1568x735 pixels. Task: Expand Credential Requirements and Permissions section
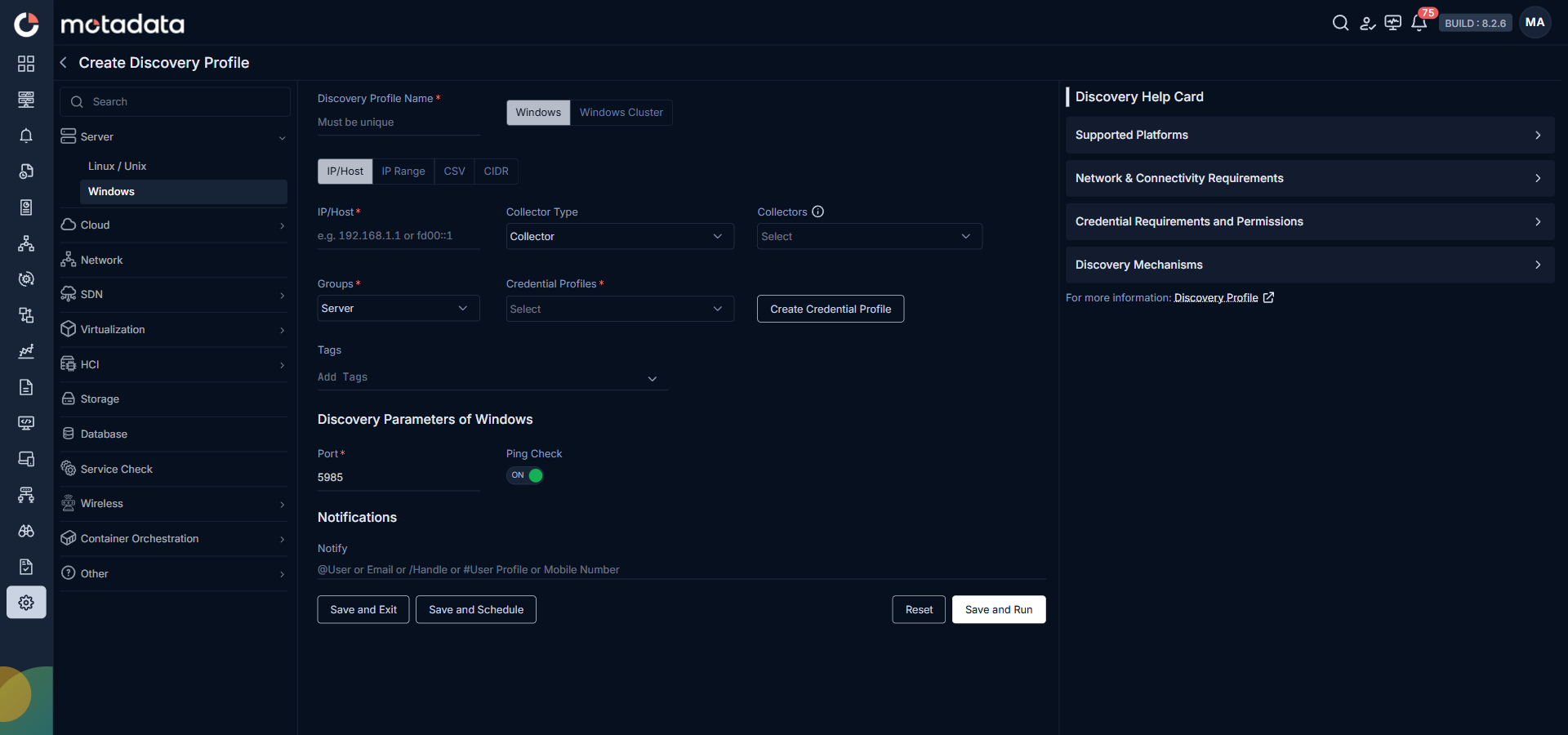(1310, 221)
